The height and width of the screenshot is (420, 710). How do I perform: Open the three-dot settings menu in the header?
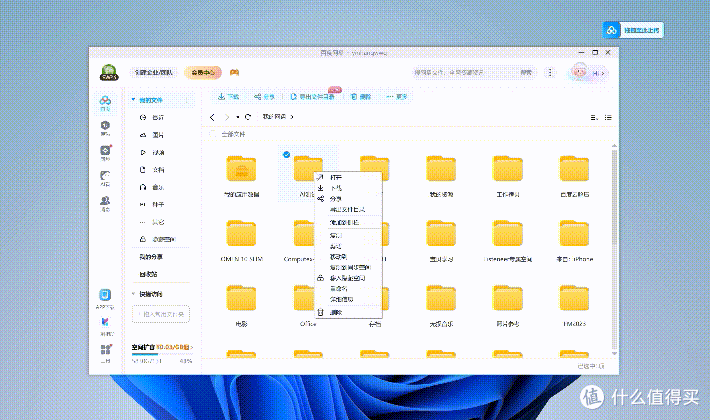(550, 72)
